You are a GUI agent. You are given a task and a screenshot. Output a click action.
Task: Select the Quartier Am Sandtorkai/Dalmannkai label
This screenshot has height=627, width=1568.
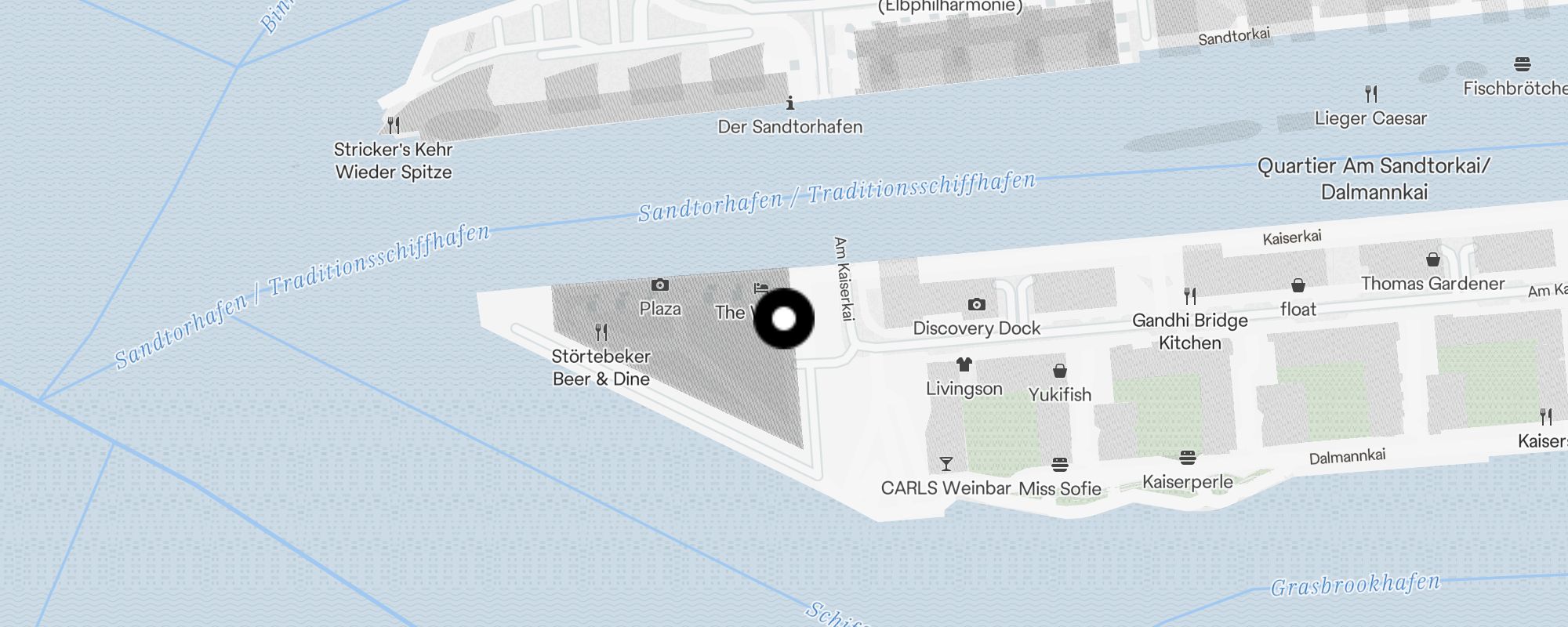tap(1374, 179)
